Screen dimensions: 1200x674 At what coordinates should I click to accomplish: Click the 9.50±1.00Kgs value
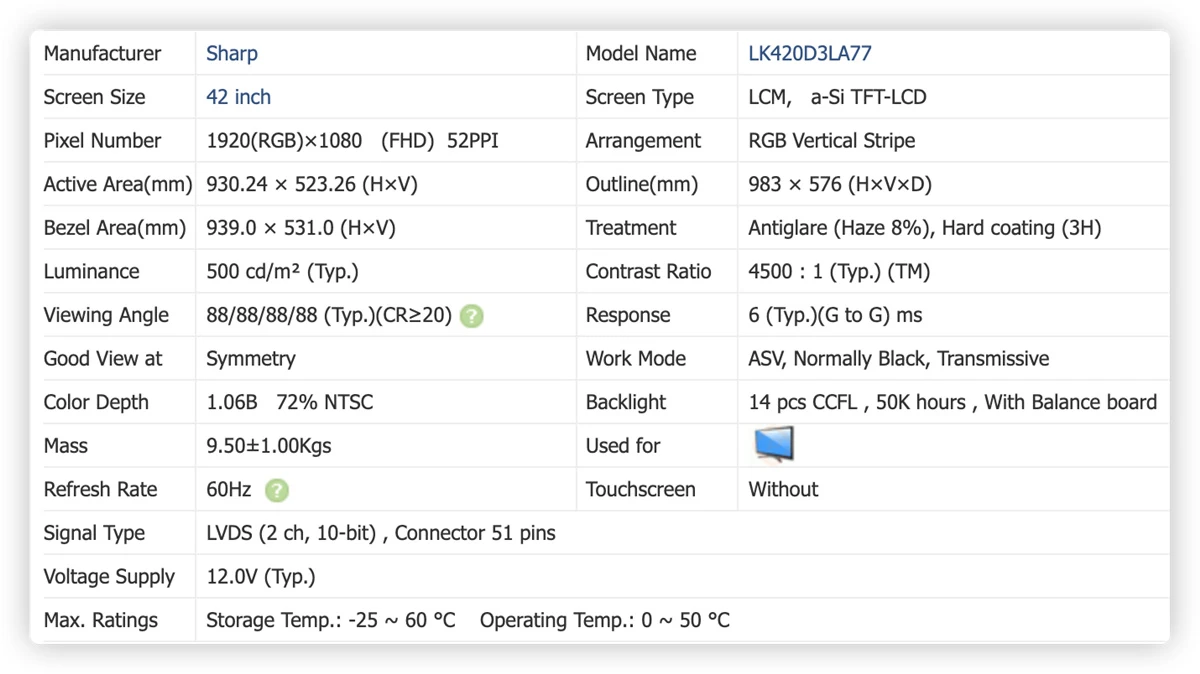pos(269,446)
